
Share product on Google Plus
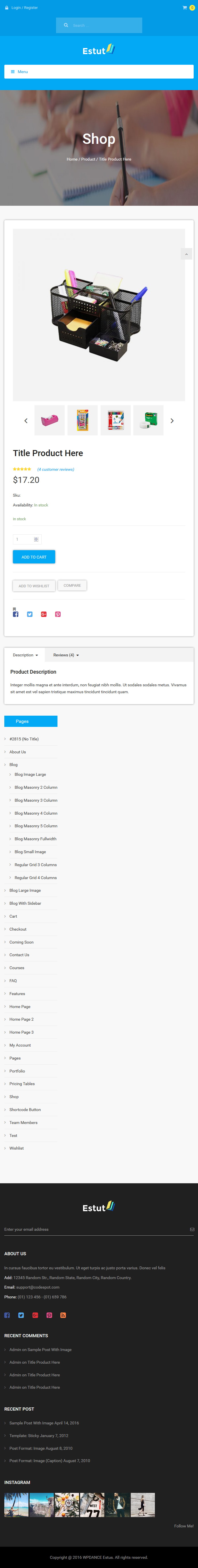click(44, 614)
